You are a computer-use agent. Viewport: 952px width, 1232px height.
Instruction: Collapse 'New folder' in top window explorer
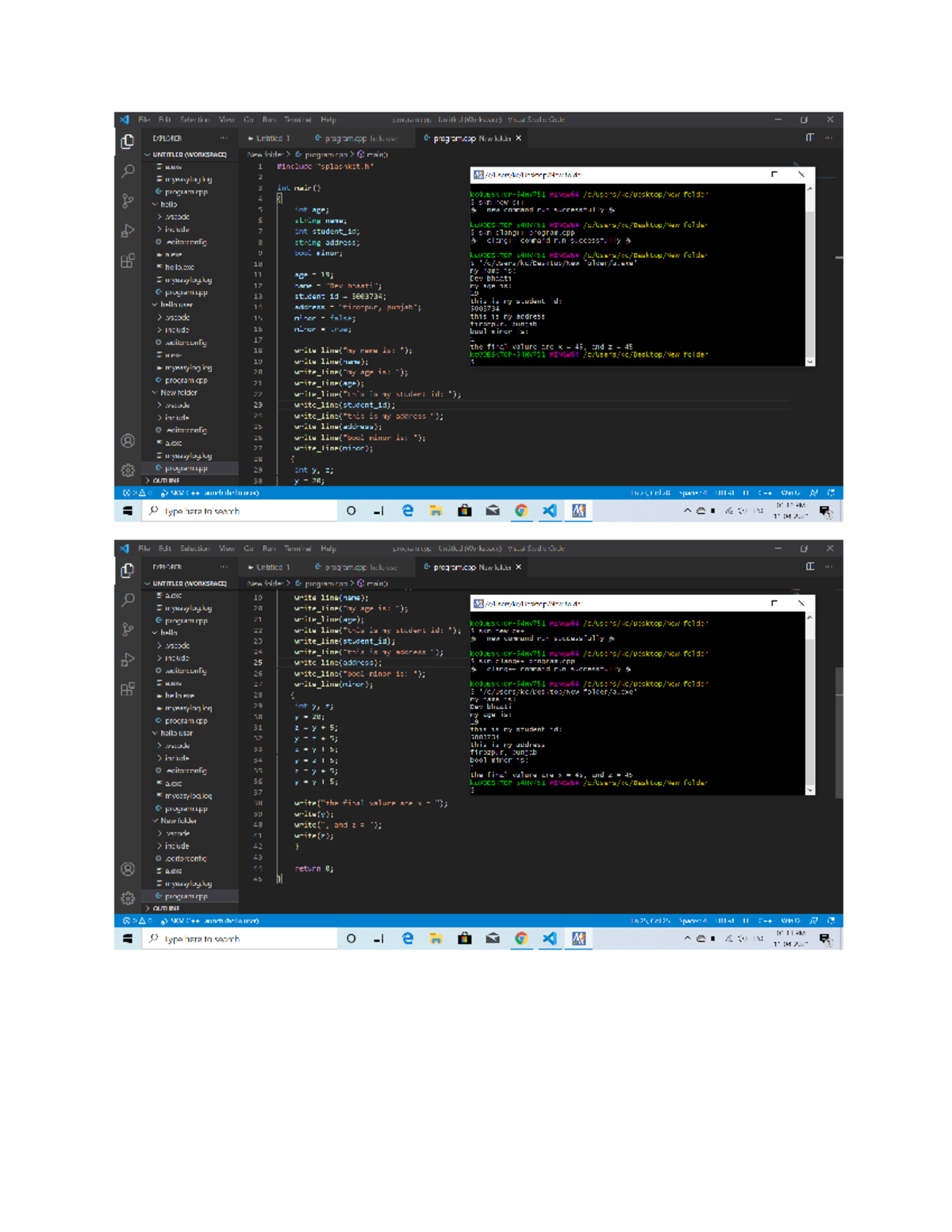178,393
